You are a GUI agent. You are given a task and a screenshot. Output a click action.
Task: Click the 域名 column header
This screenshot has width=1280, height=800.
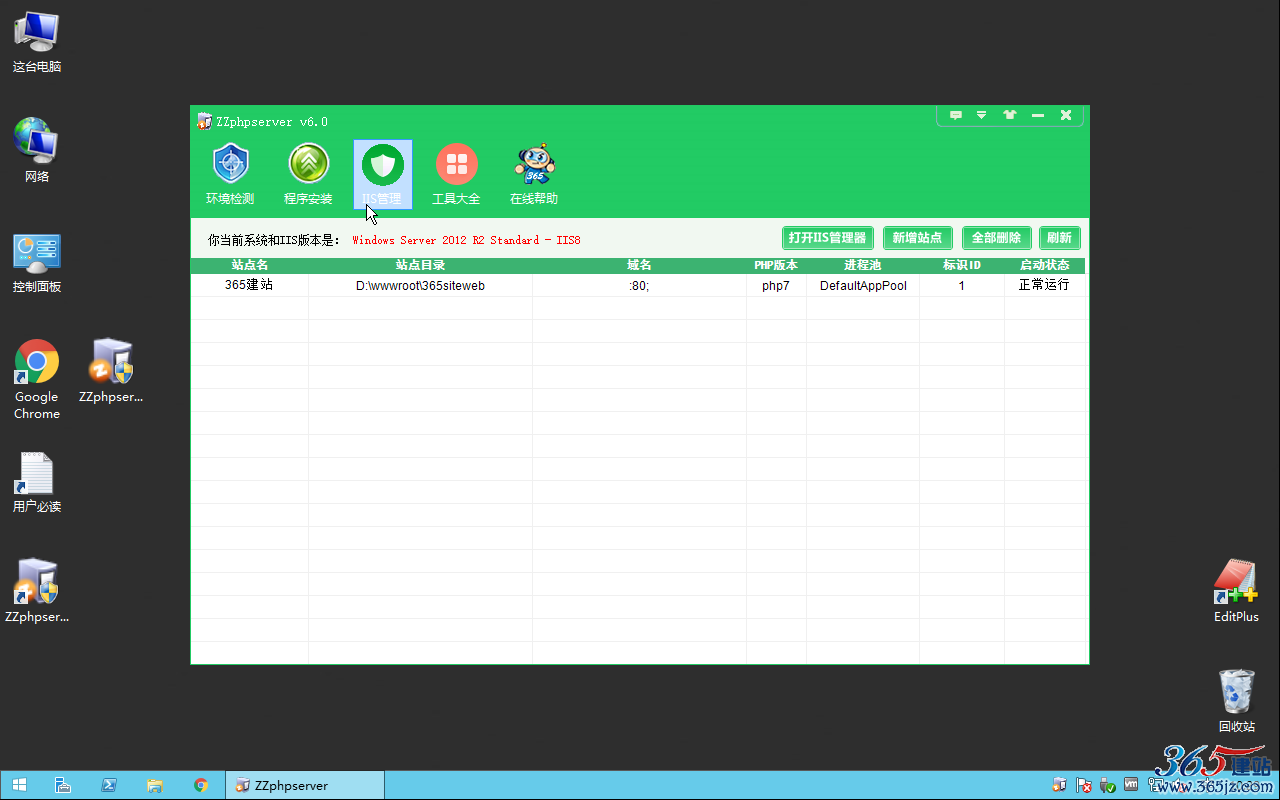click(x=639, y=265)
